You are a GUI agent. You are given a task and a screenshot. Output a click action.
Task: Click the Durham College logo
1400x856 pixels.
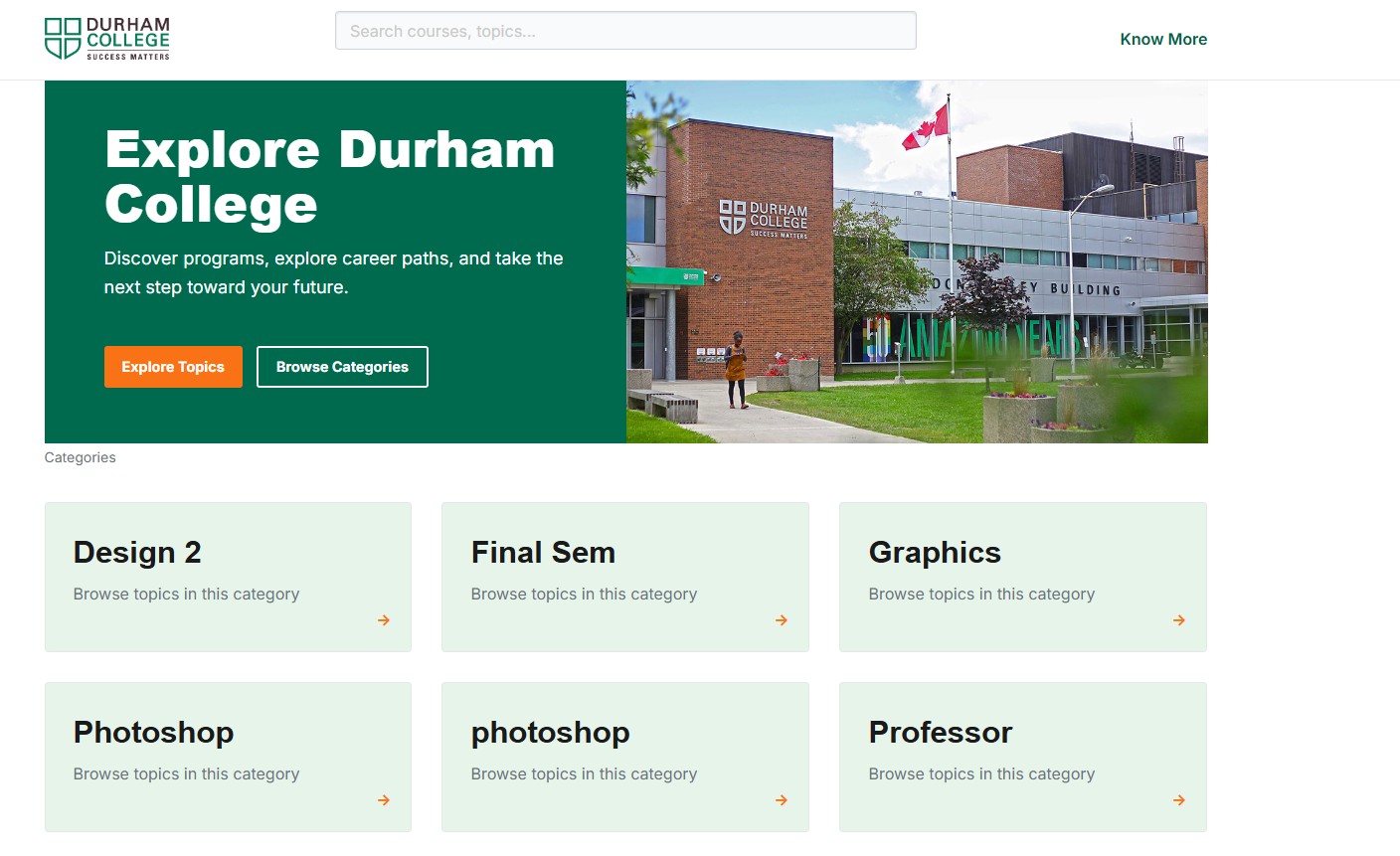coord(107,39)
